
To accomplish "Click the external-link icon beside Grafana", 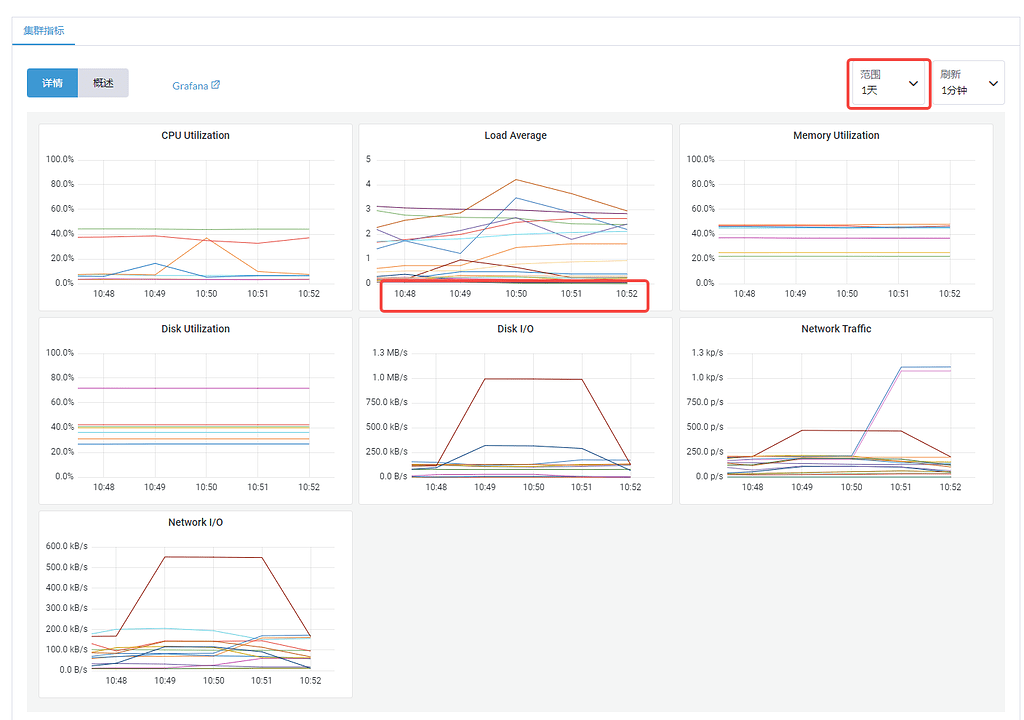I will [216, 84].
